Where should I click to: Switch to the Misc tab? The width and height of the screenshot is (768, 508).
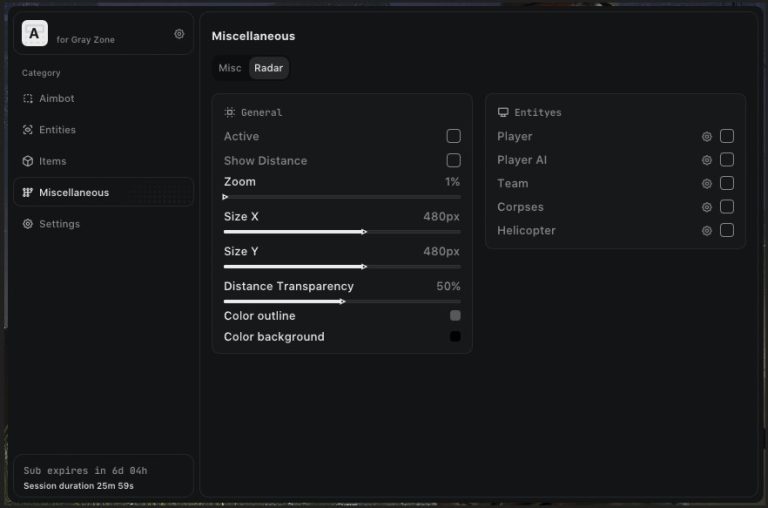230,68
